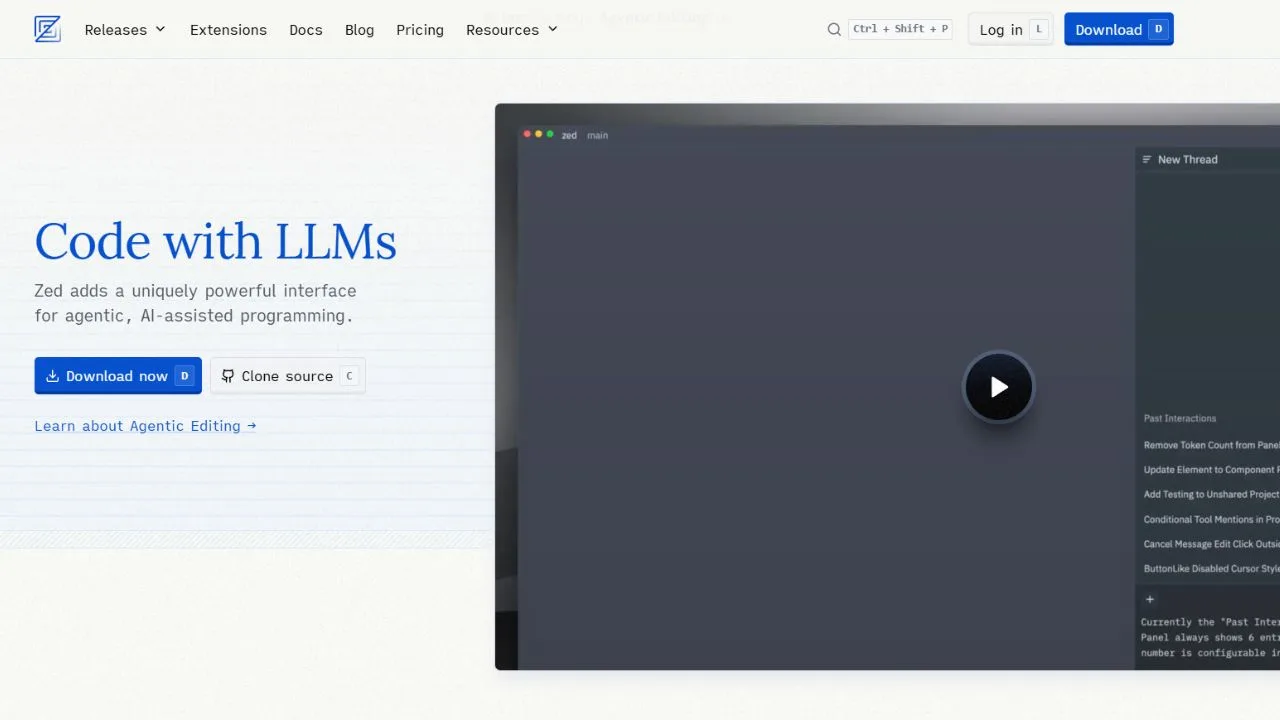This screenshot has width=1280, height=720.
Task: Click the Zed logo icon
Action: 47,29
